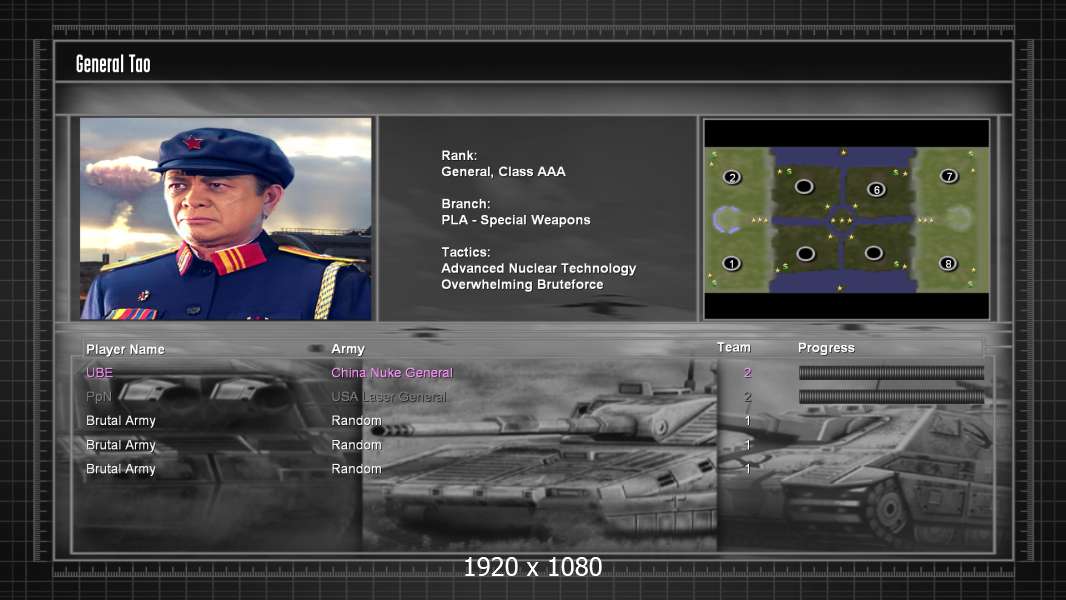Click the General Tao portrait image
Image resolution: width=1066 pixels, height=600 pixels.
[226, 219]
